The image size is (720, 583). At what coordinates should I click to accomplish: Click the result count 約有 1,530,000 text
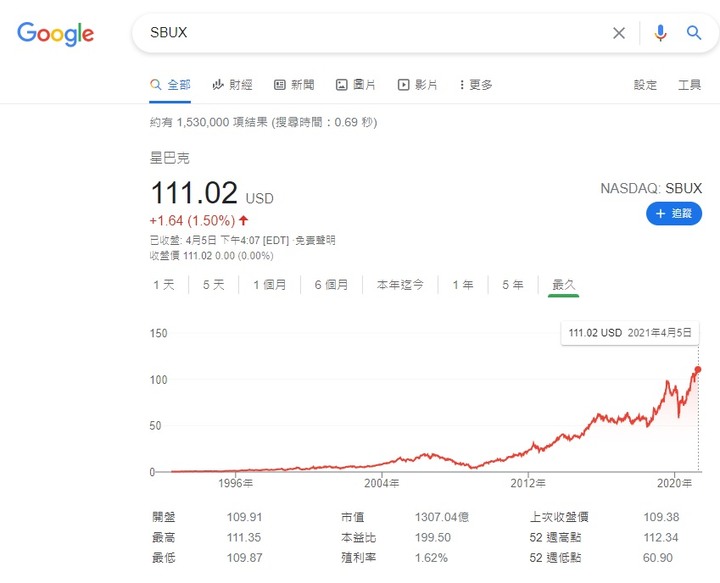coord(263,122)
